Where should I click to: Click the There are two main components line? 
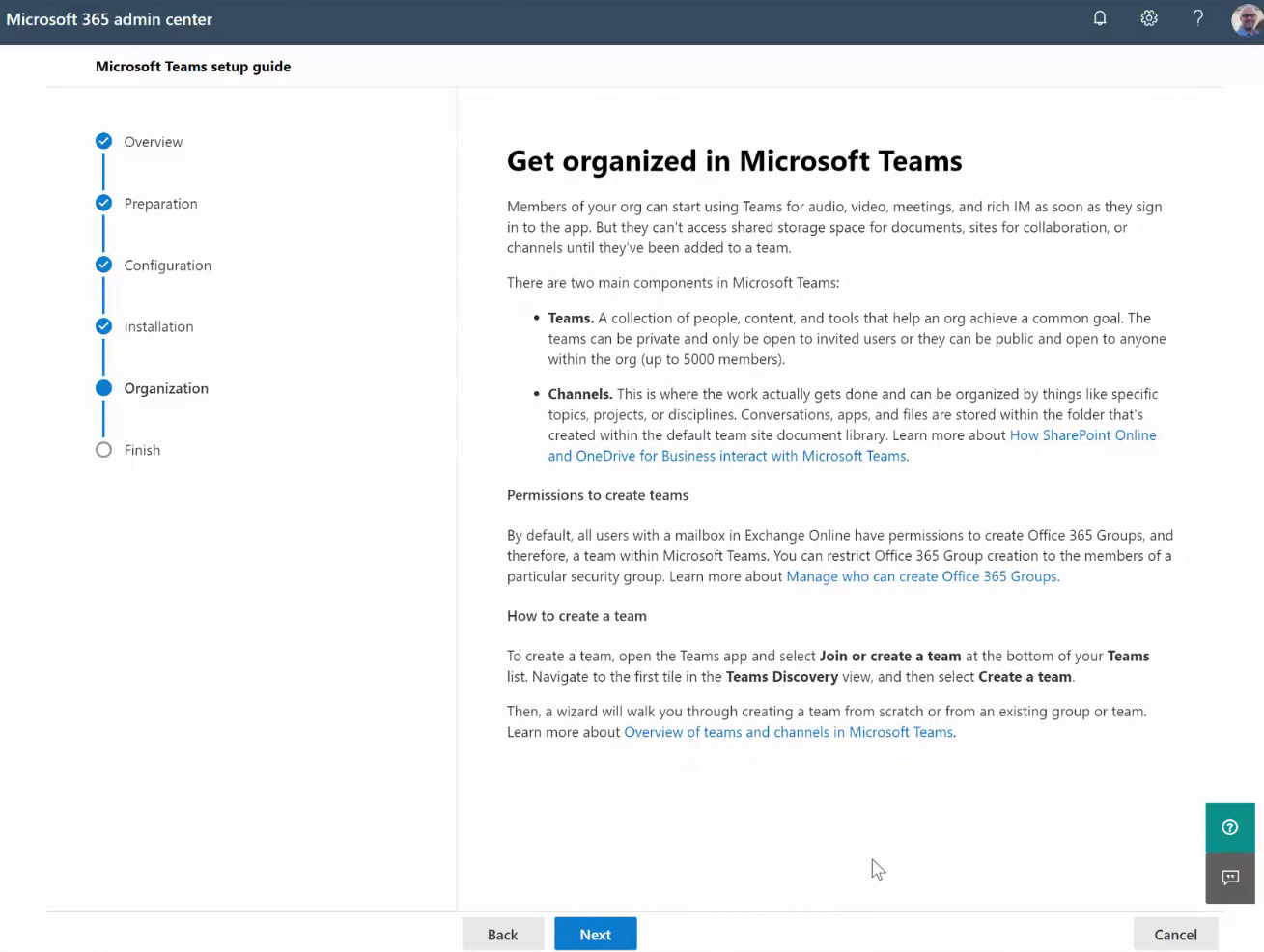673,283
